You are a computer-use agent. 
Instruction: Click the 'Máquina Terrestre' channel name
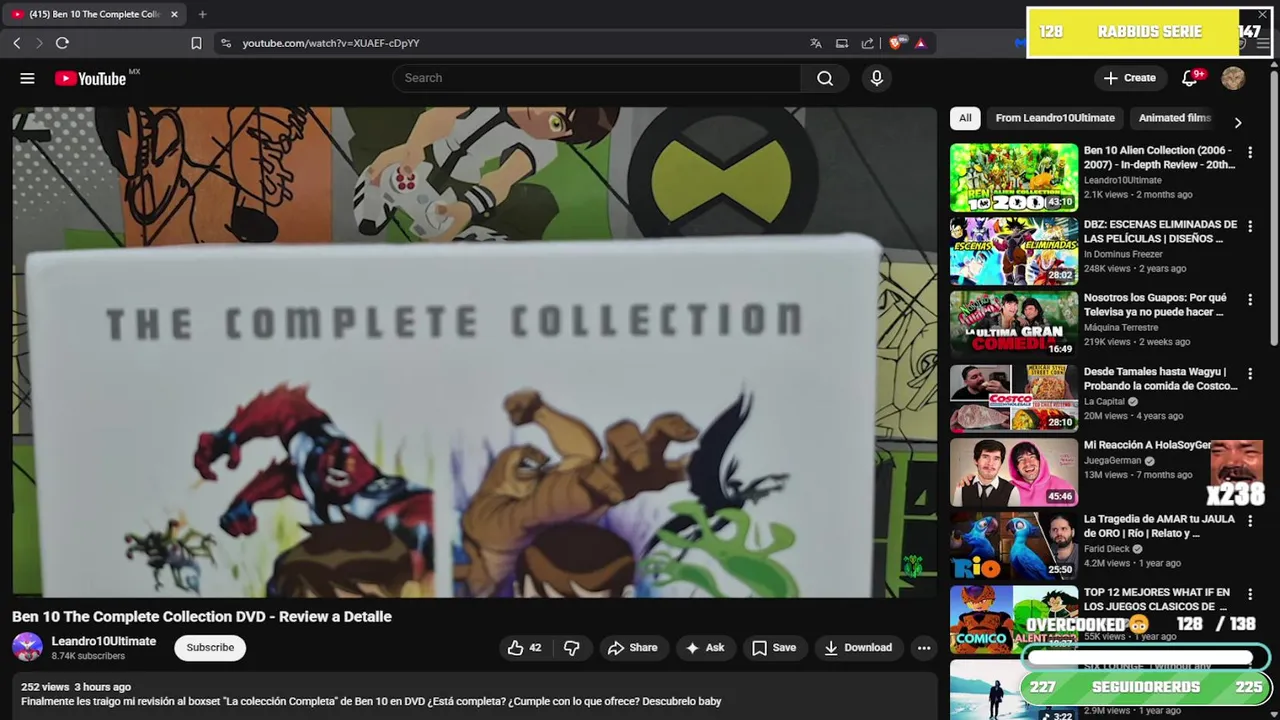pos(1121,328)
